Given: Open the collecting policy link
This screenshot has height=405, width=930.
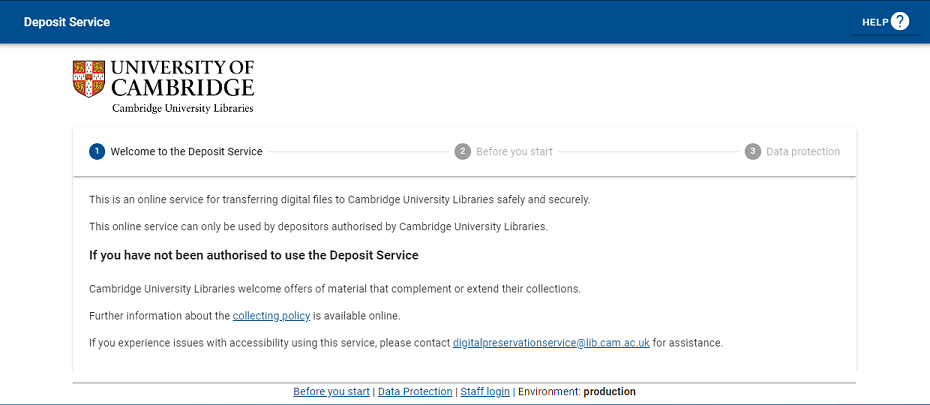Looking at the screenshot, I should point(272,316).
